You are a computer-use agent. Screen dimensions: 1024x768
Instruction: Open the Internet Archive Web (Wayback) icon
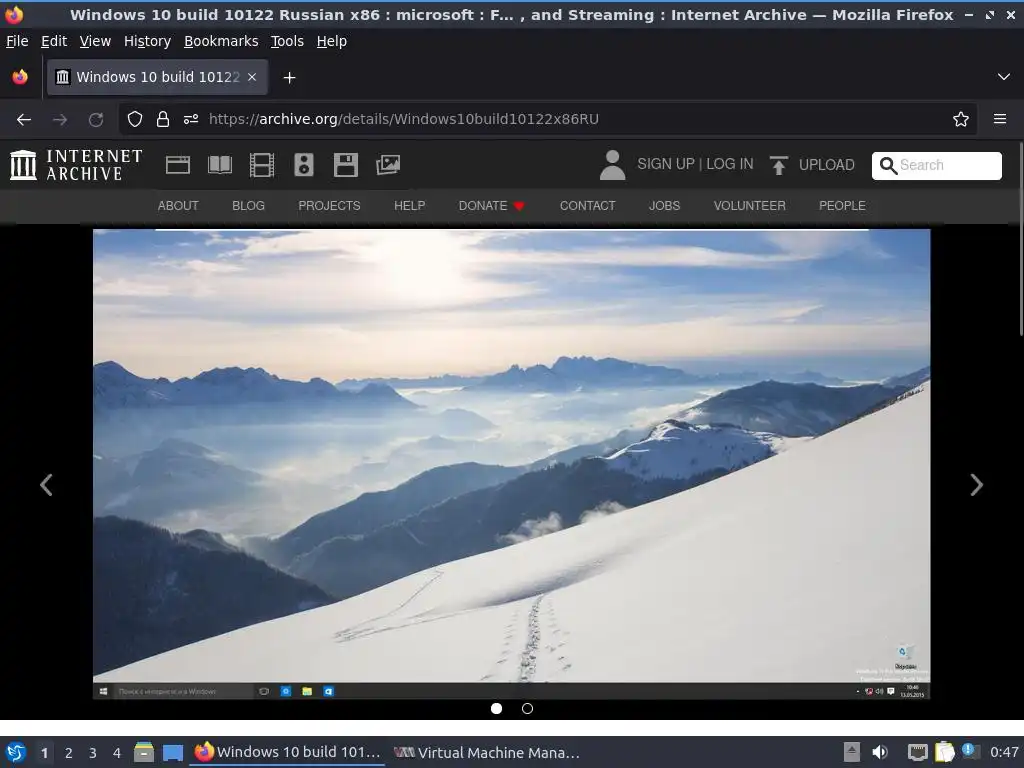[178, 165]
